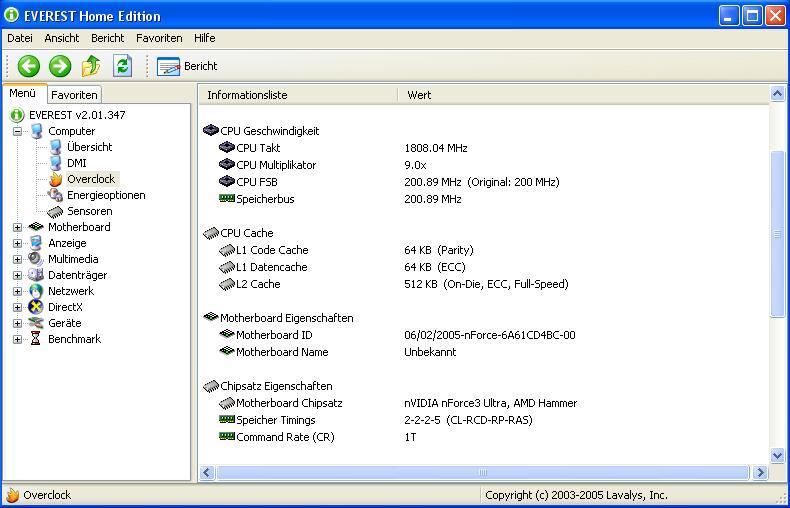
Task: Click the CPU Cache section icon
Action: (x=211, y=233)
